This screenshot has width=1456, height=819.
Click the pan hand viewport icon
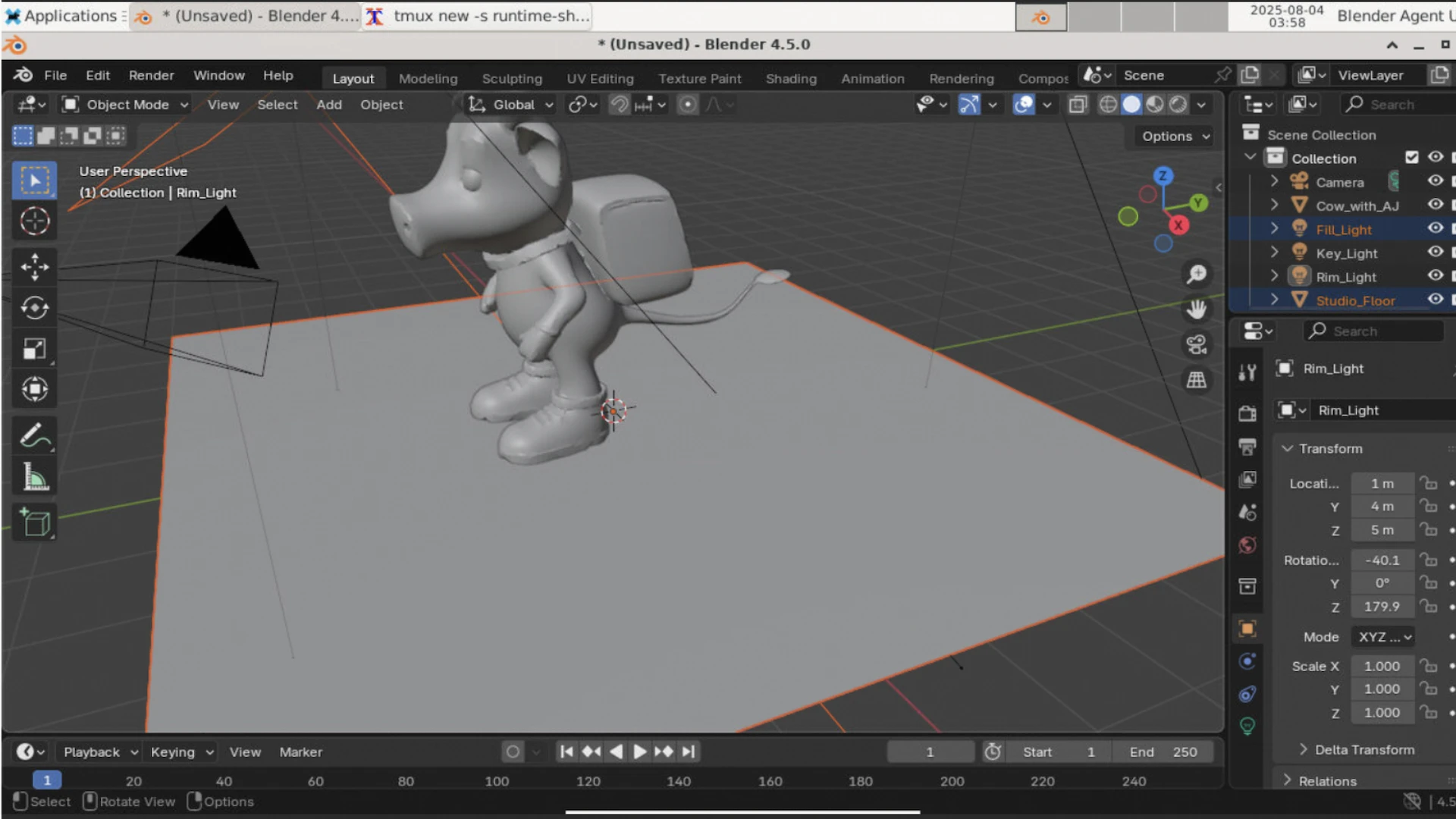click(1196, 309)
